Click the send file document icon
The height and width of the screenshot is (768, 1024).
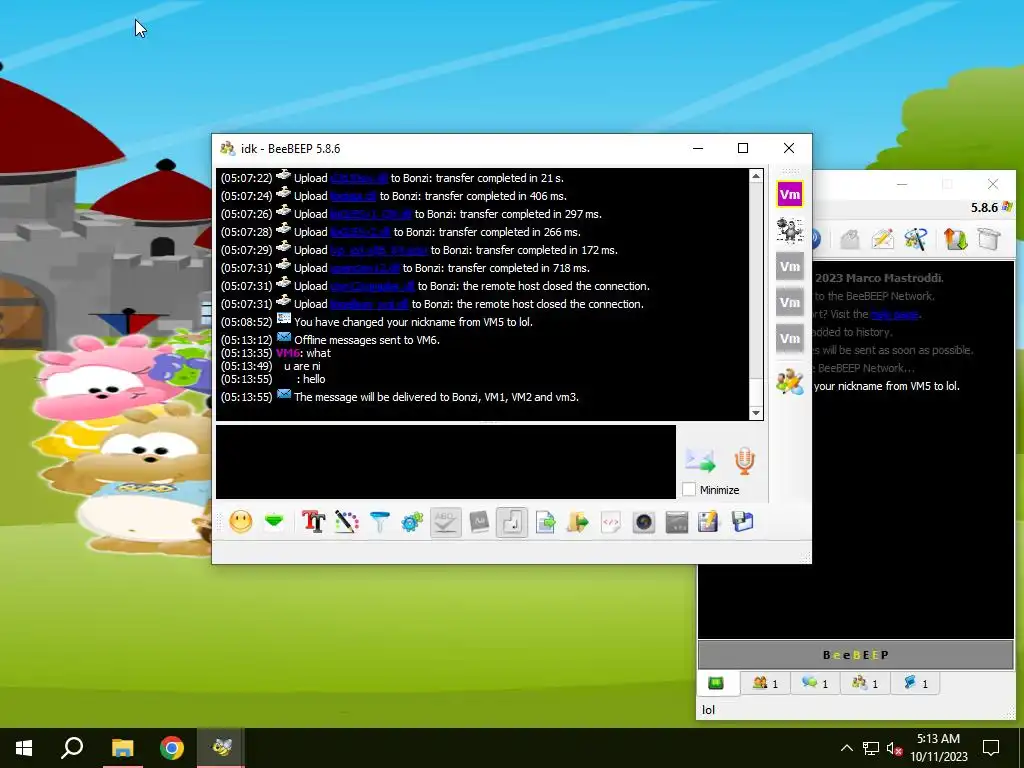(545, 522)
